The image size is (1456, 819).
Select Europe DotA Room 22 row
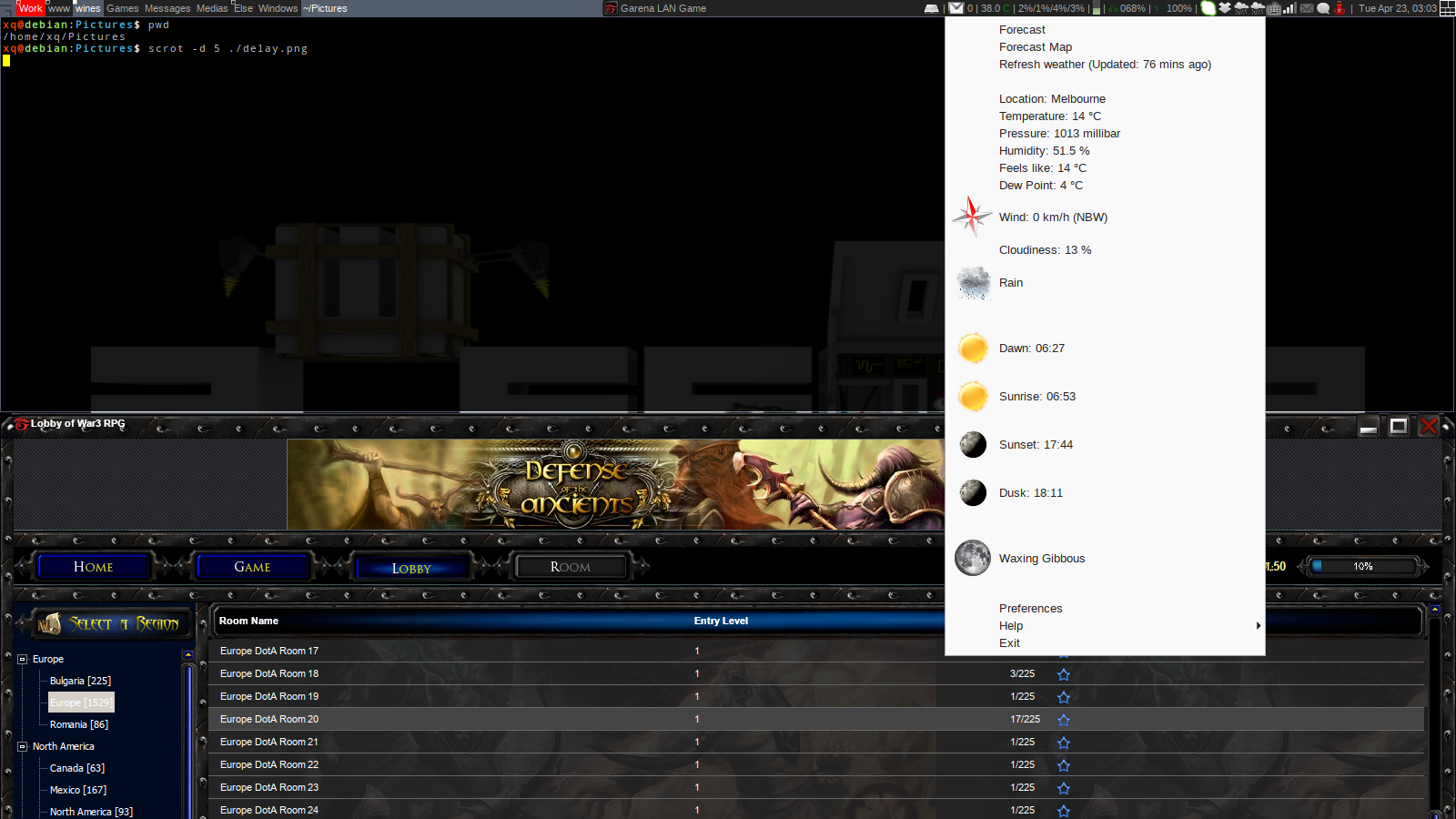pyautogui.click(x=816, y=764)
